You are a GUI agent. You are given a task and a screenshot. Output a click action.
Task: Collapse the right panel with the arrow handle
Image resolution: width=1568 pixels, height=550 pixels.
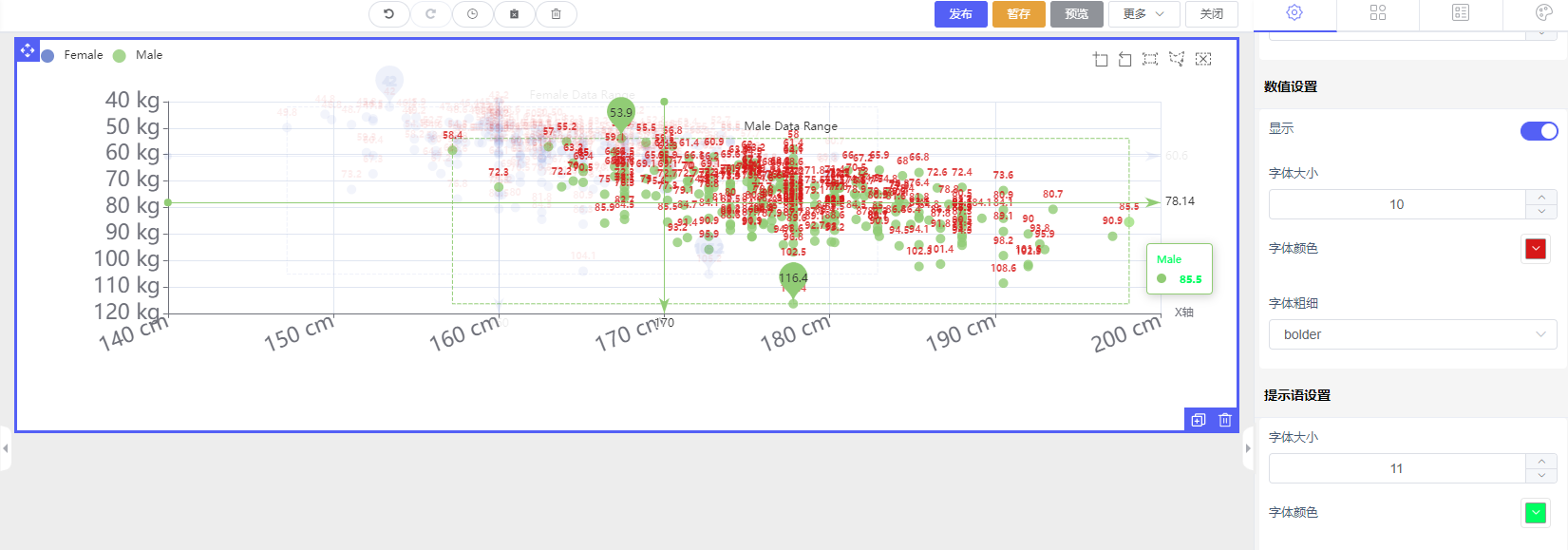[x=1248, y=448]
